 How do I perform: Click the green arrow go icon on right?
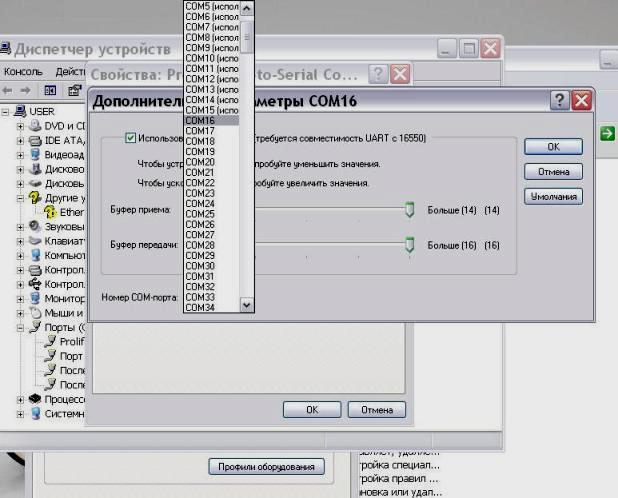point(607,134)
